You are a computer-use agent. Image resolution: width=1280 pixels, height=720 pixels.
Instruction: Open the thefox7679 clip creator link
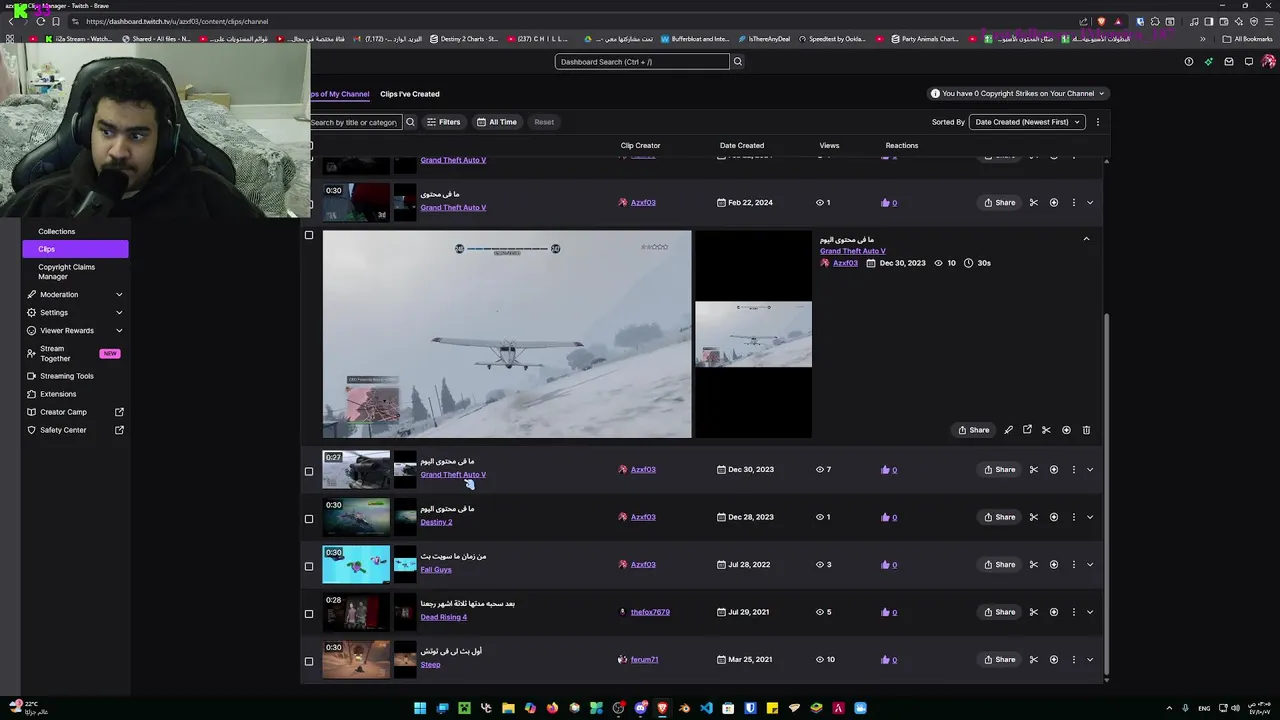[x=650, y=612]
